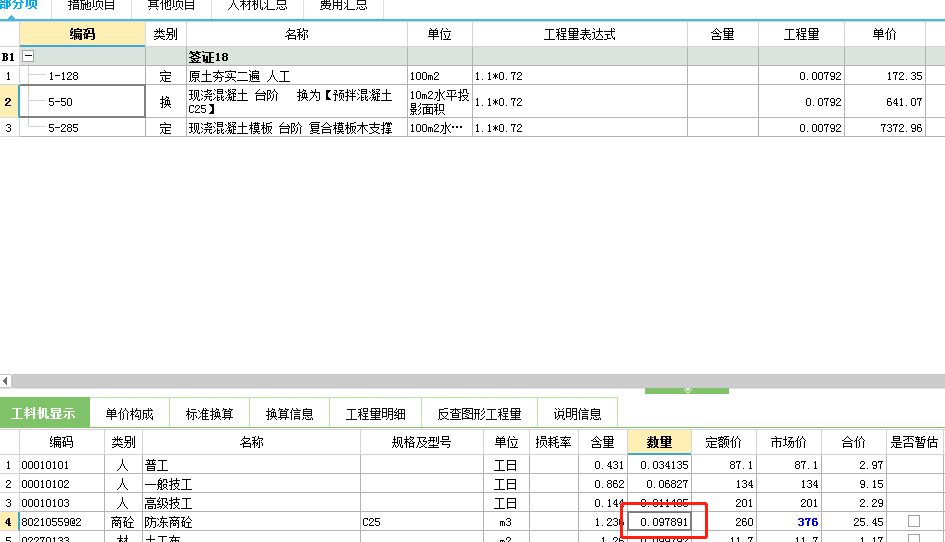
Task: Click the 数量 column header
Action: click(x=659, y=442)
